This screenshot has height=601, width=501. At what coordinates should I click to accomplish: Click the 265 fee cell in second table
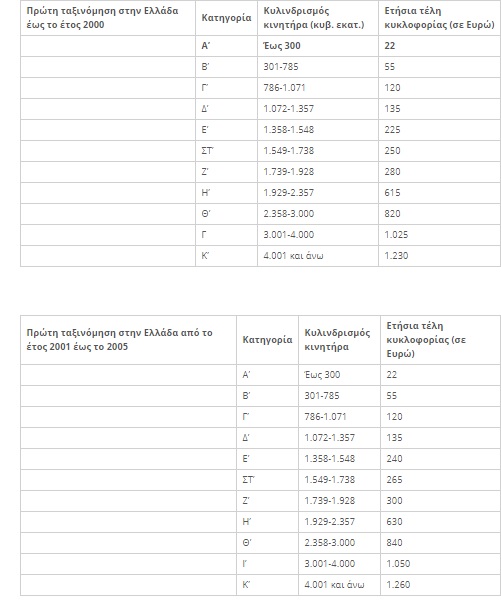coord(440,480)
